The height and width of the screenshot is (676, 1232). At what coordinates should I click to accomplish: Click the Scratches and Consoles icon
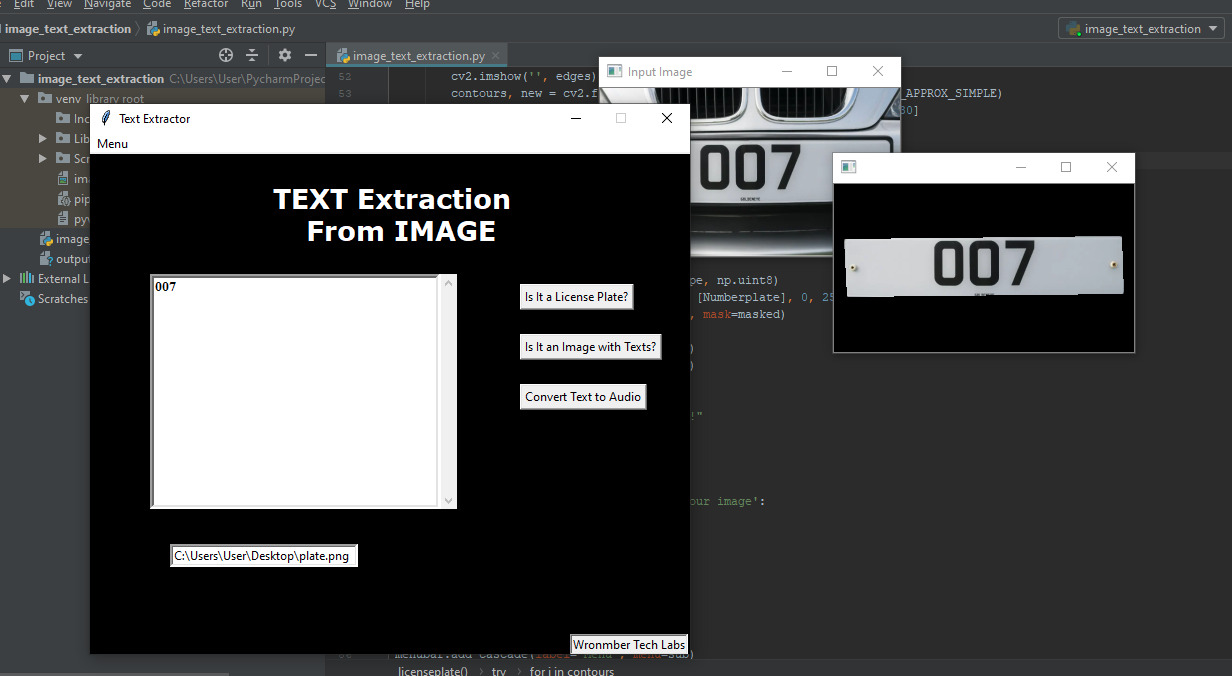pos(29,299)
